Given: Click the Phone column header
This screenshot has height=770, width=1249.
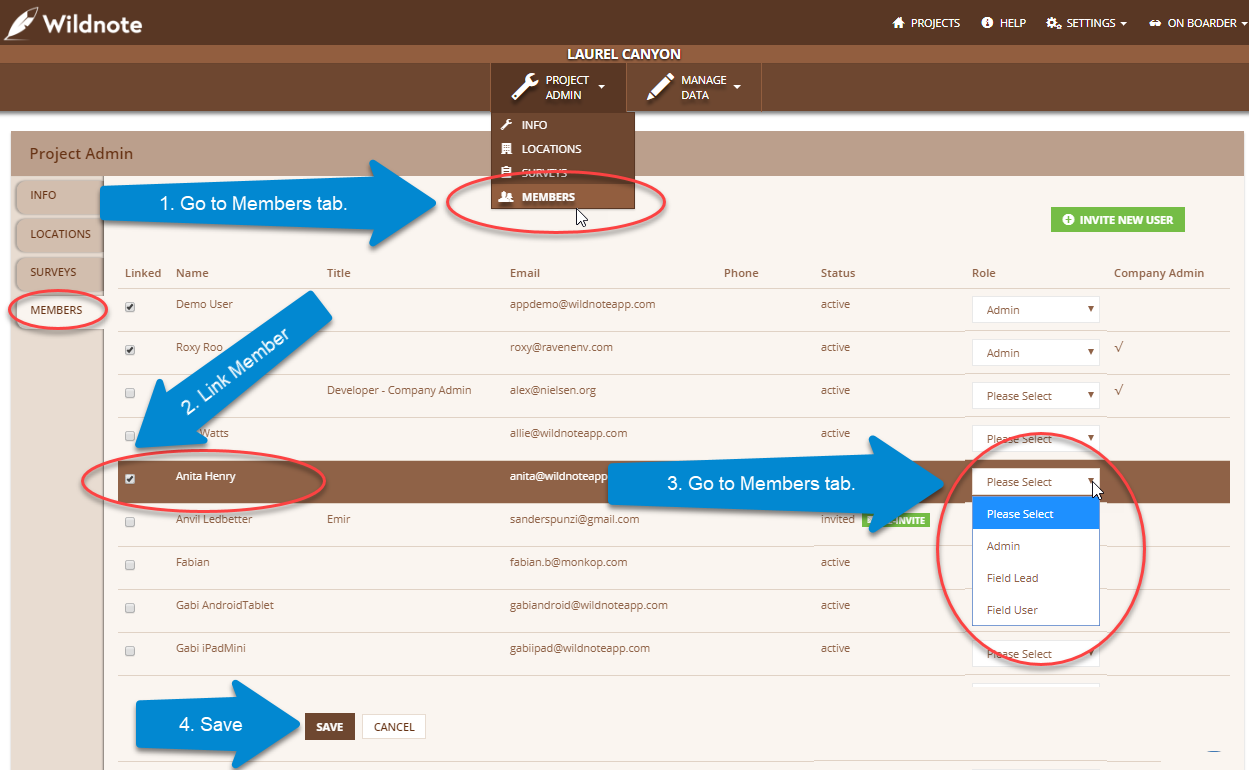Looking at the screenshot, I should tap(741, 273).
